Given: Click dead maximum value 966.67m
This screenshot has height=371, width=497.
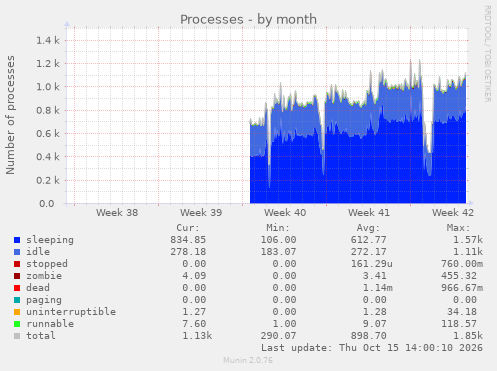Looking at the screenshot, I should click(x=462, y=288).
